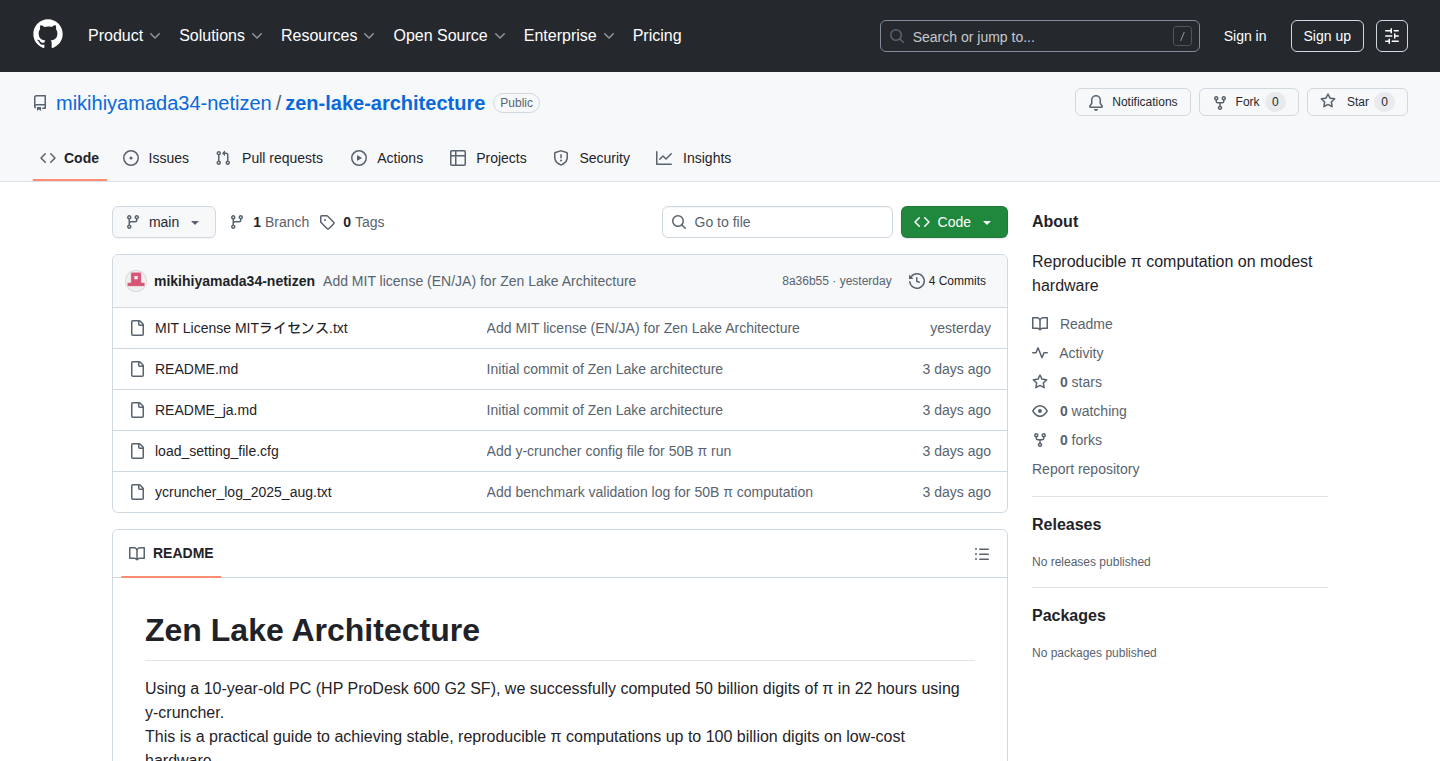Click the fork count badge
This screenshot has width=1440, height=761.
coord(1275,102)
